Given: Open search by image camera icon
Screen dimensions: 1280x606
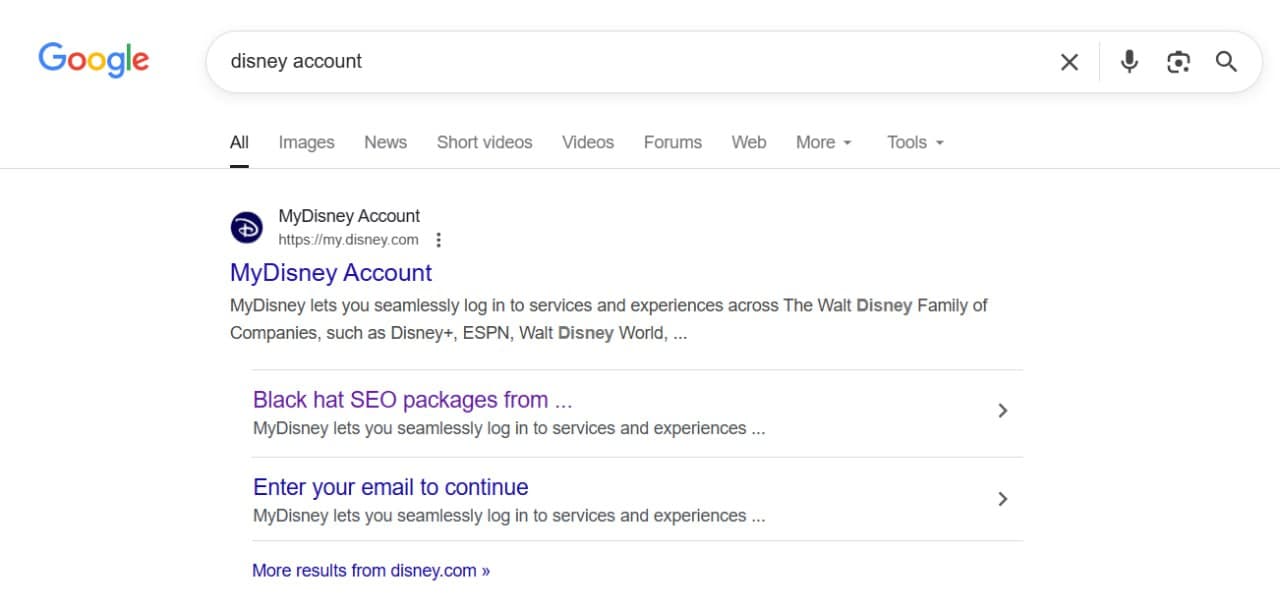Looking at the screenshot, I should tap(1178, 62).
